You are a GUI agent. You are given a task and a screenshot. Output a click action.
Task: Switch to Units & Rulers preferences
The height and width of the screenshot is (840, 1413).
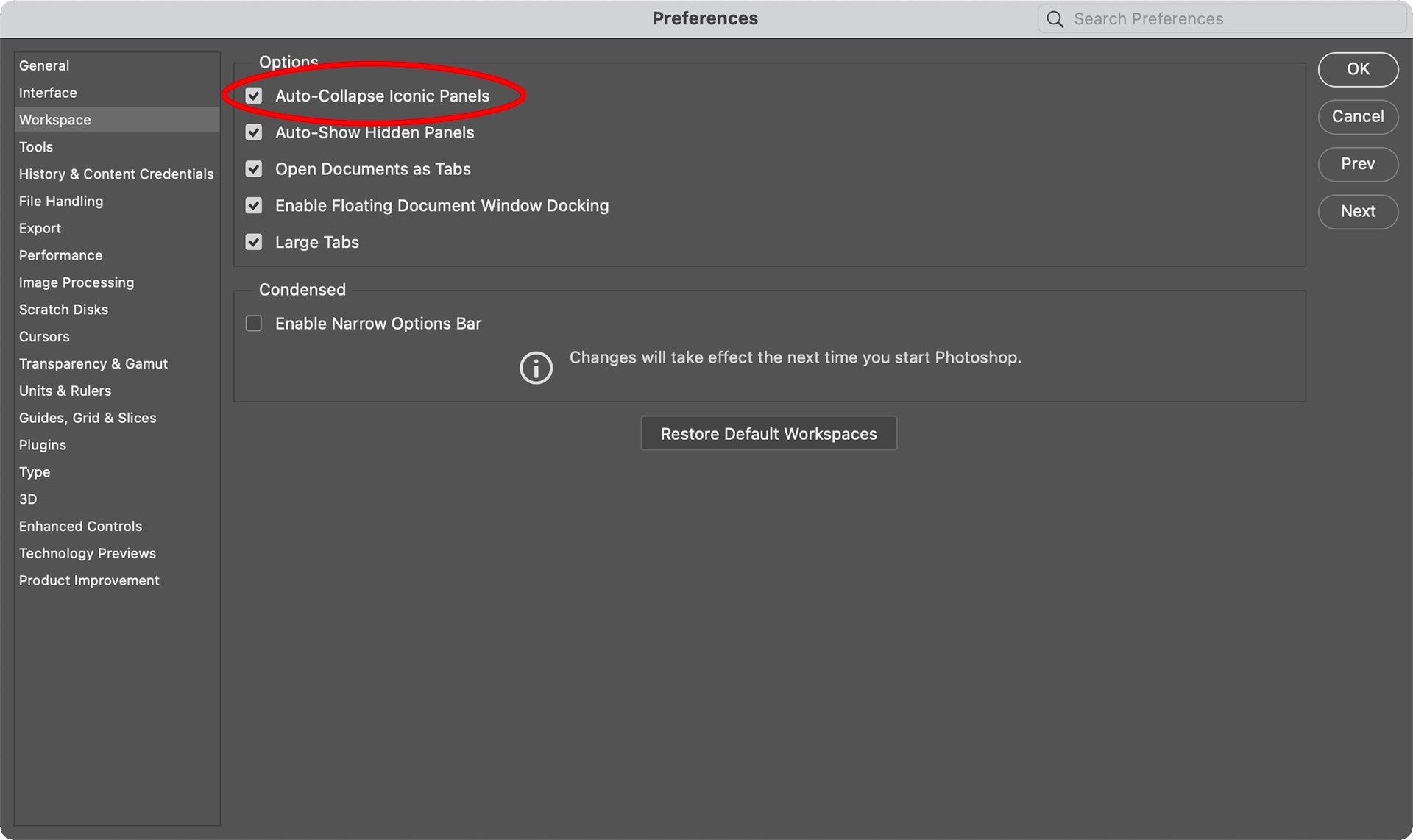coord(65,391)
